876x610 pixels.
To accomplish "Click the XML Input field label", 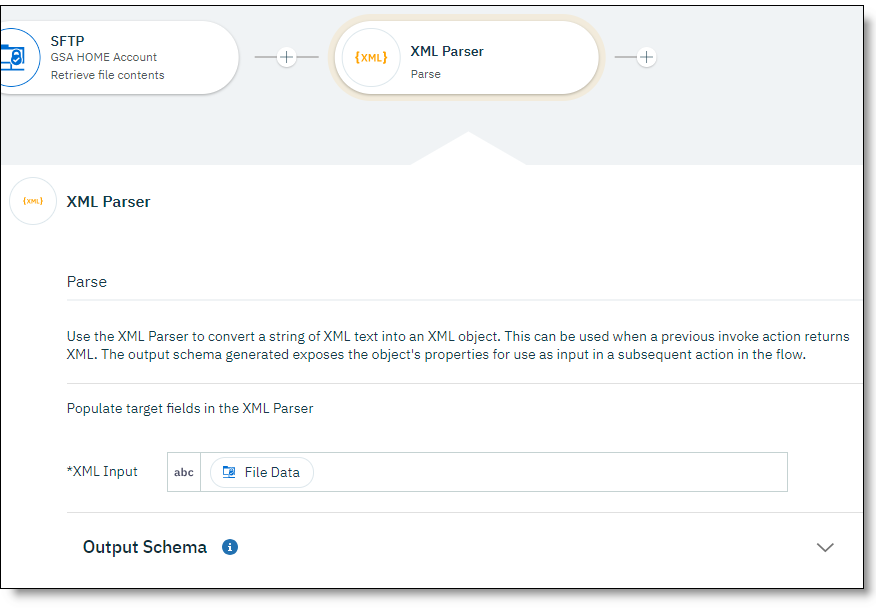I will tap(102, 471).
